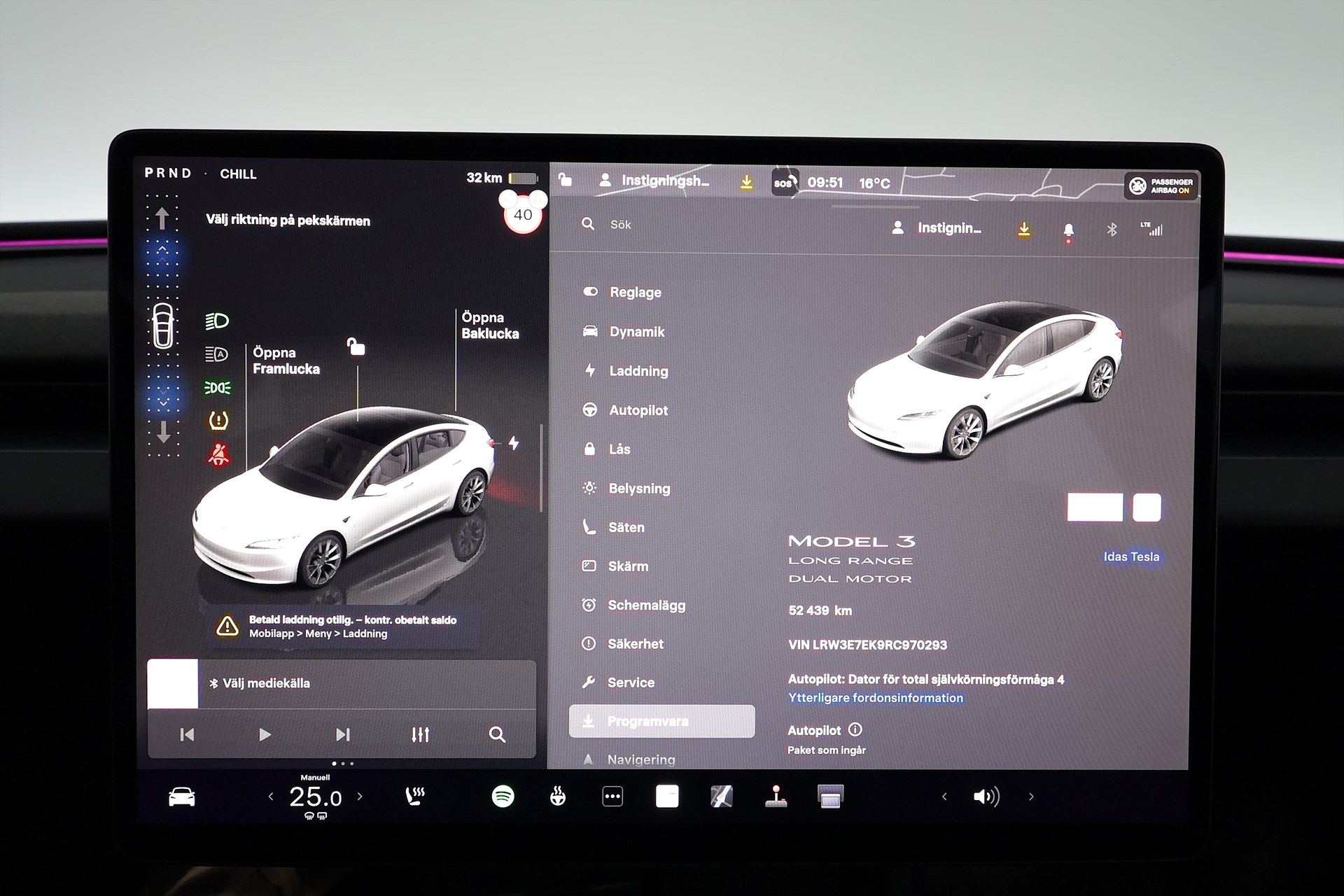The height and width of the screenshot is (896, 1344).
Task: Tap Öppna Baklucka to open trunk
Action: (490, 326)
